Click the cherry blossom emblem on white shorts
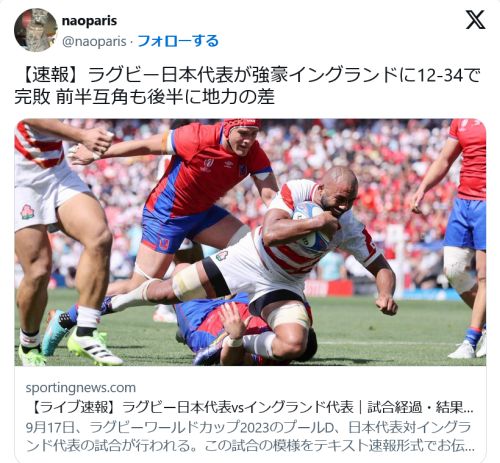The height and width of the screenshot is (463, 500). 27,212
